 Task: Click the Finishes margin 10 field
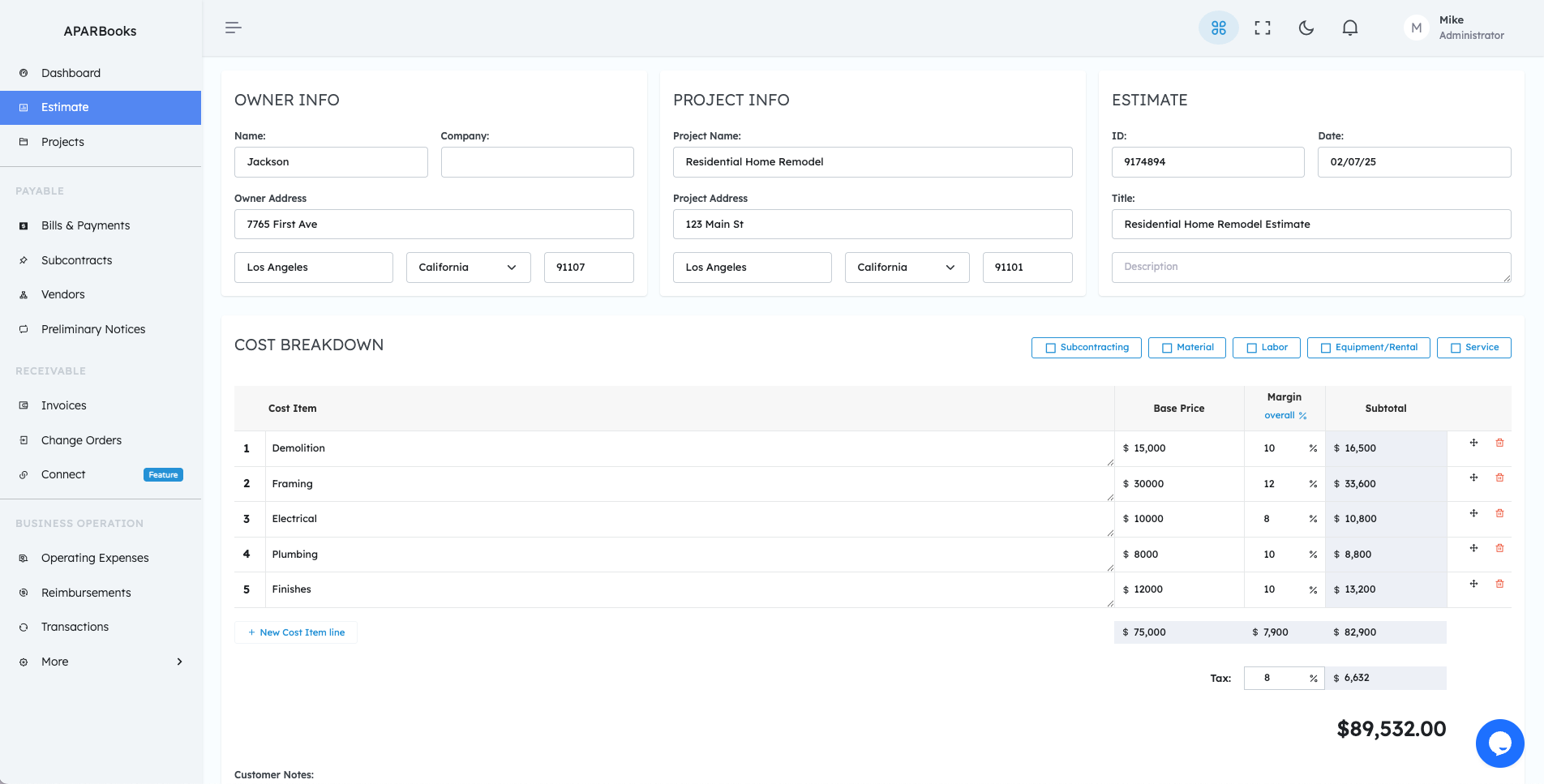1285,589
